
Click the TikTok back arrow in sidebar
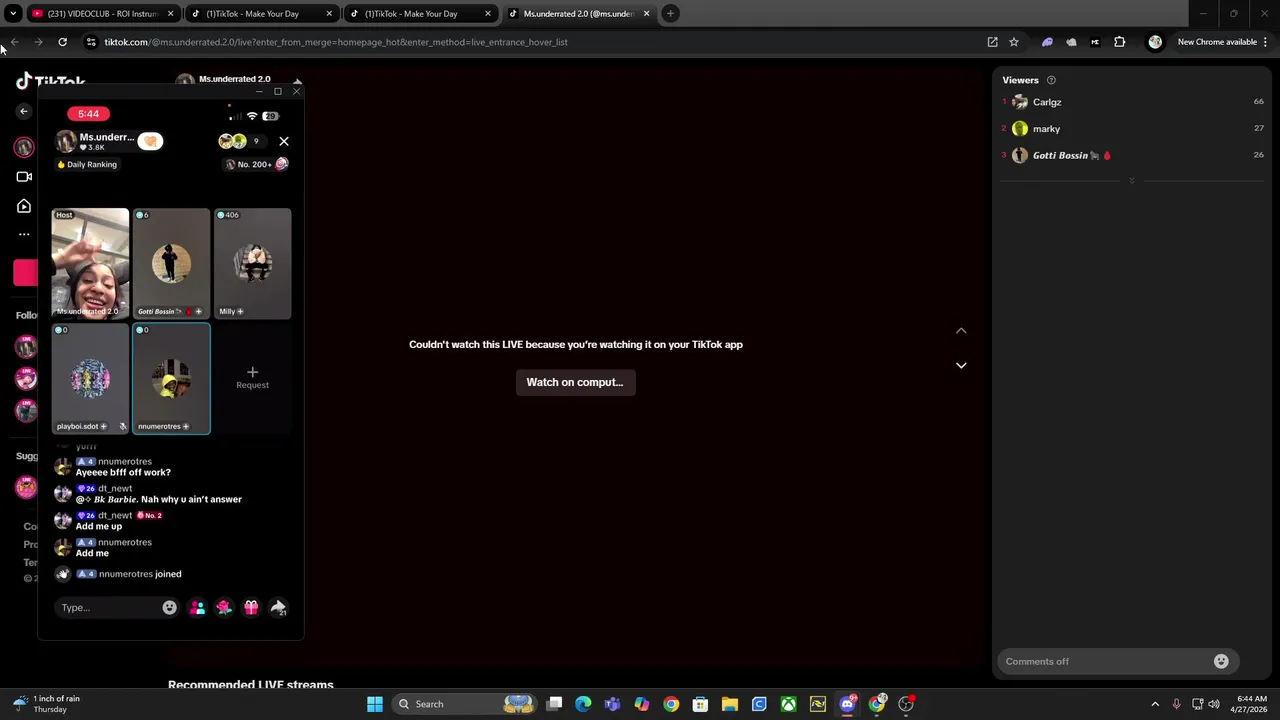[24, 111]
